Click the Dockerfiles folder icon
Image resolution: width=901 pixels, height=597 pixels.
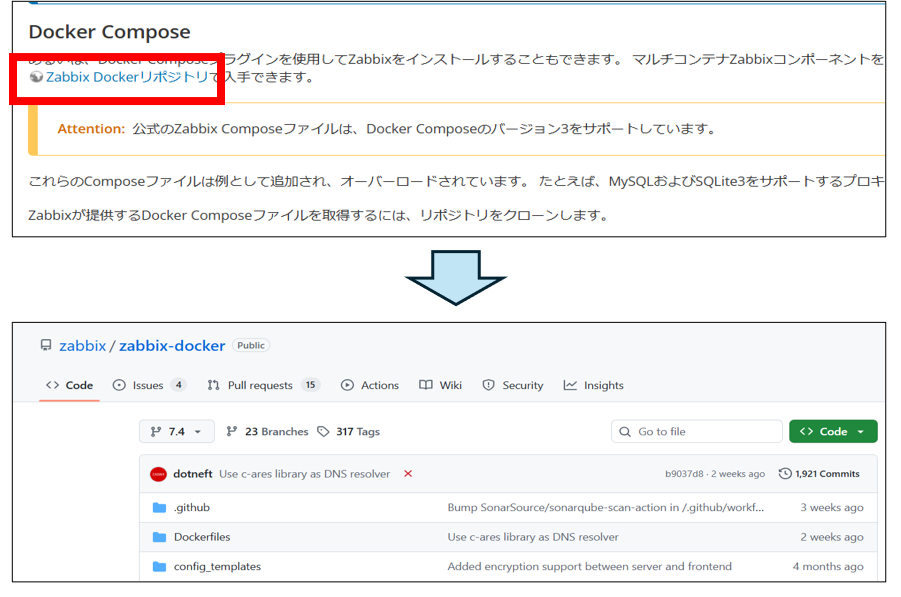click(x=159, y=537)
